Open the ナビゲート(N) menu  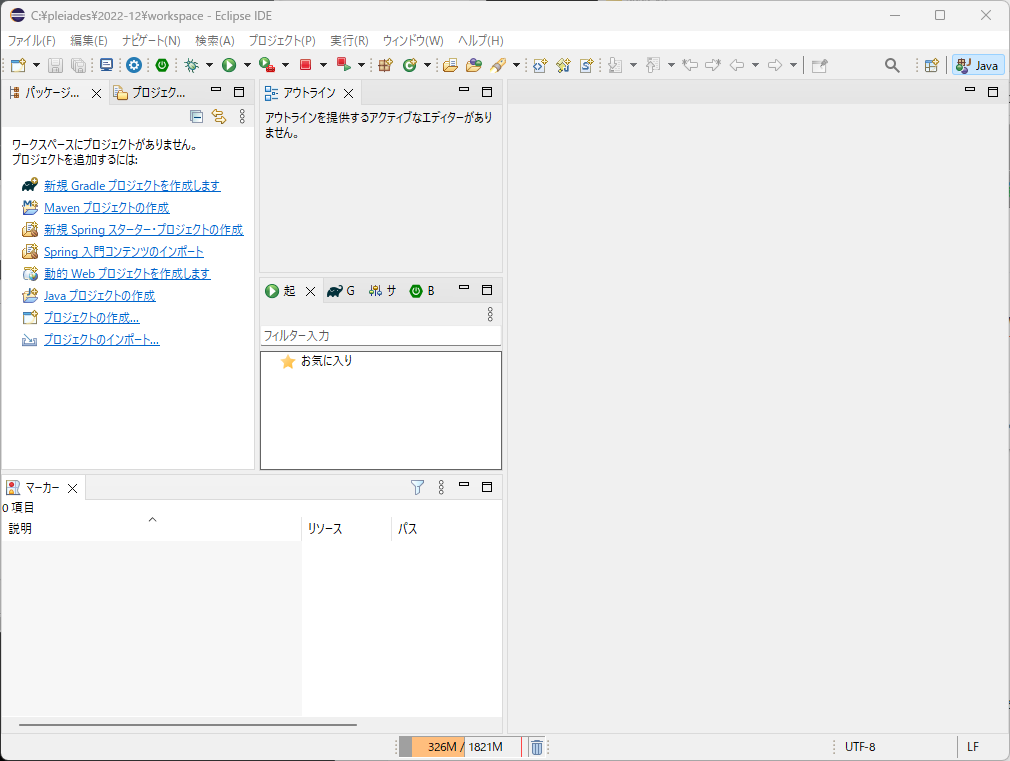click(151, 41)
